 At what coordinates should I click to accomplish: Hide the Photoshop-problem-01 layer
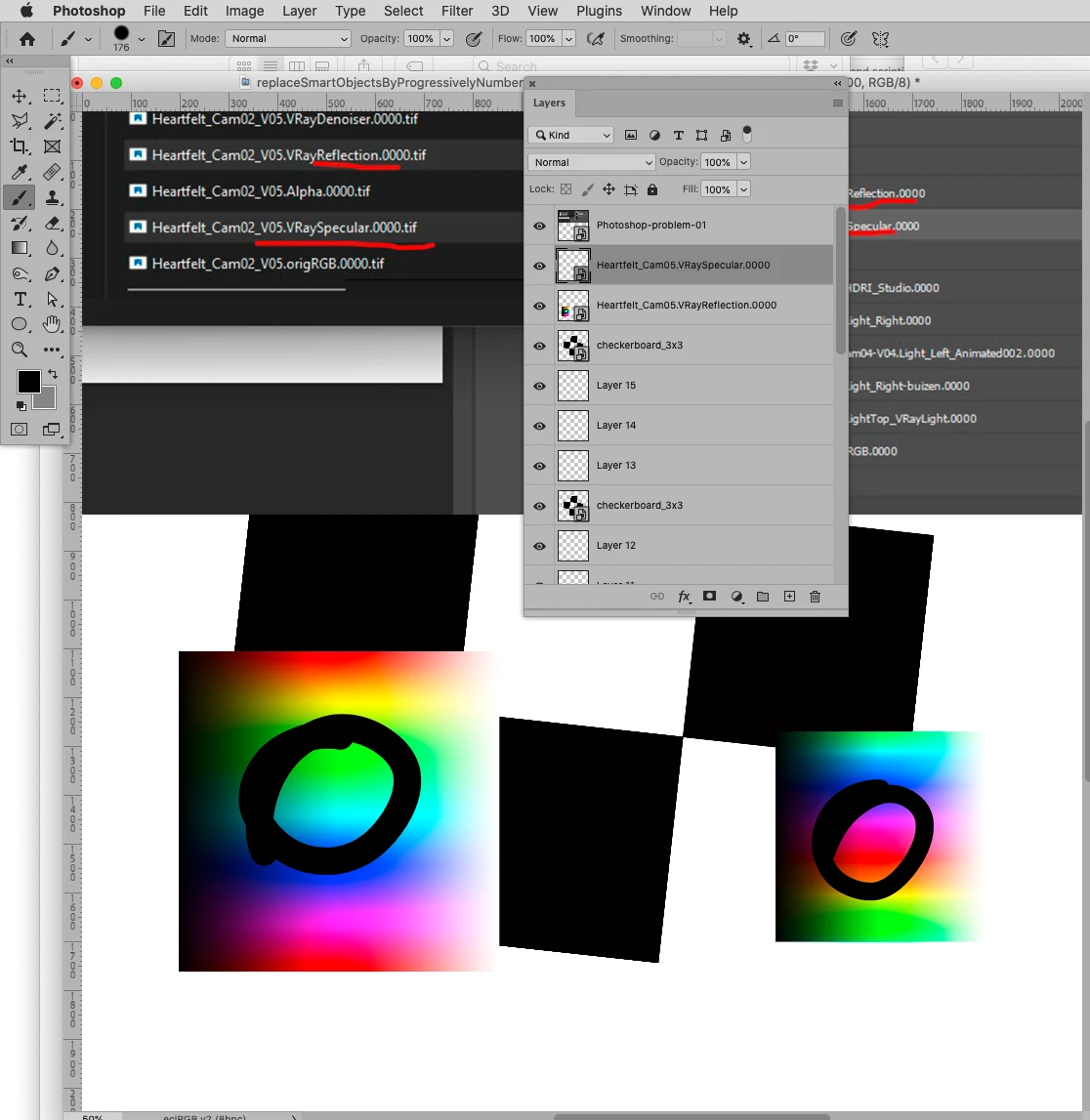[539, 226]
